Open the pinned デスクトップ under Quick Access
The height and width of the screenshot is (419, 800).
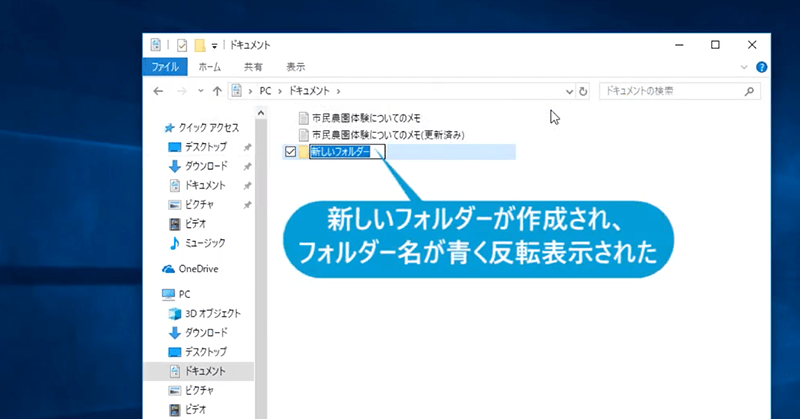(x=206, y=147)
